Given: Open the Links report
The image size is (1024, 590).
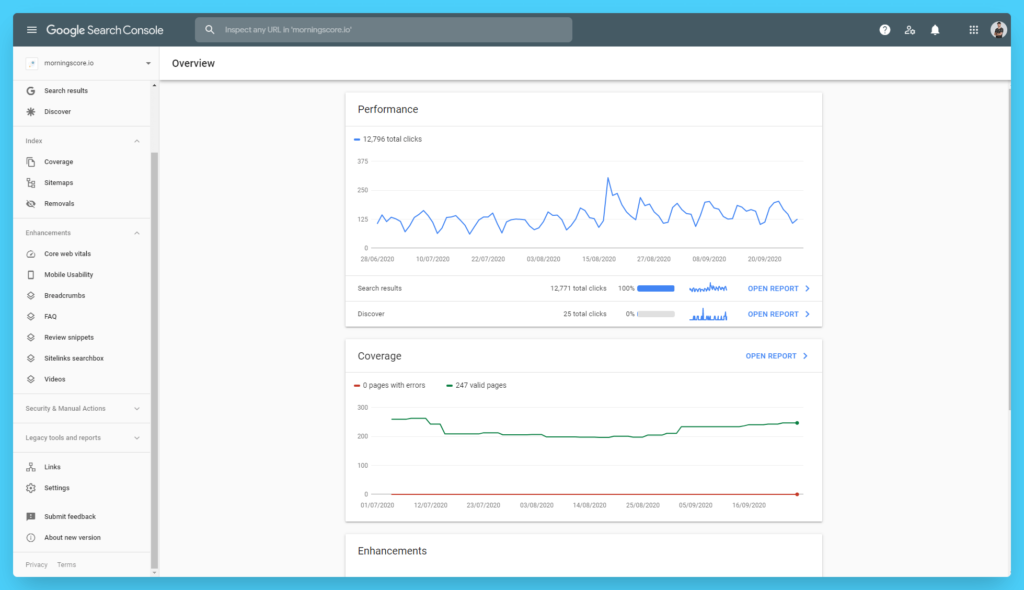Looking at the screenshot, I should [x=50, y=466].
